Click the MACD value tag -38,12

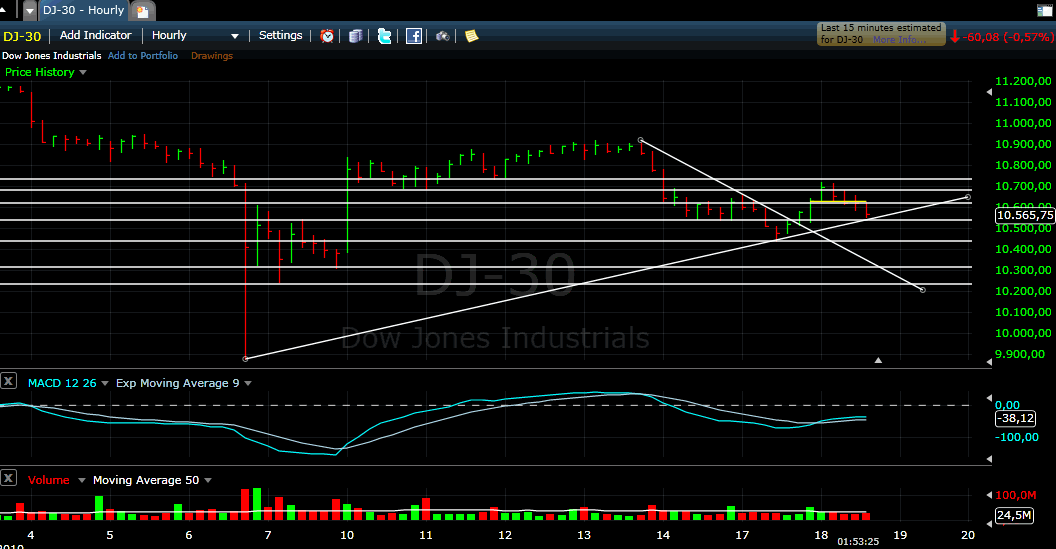[x=1015, y=418]
